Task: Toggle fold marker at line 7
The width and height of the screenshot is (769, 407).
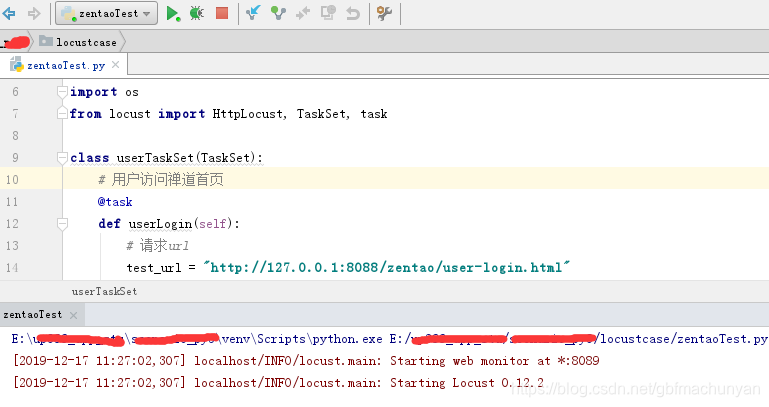Action: 62,114
